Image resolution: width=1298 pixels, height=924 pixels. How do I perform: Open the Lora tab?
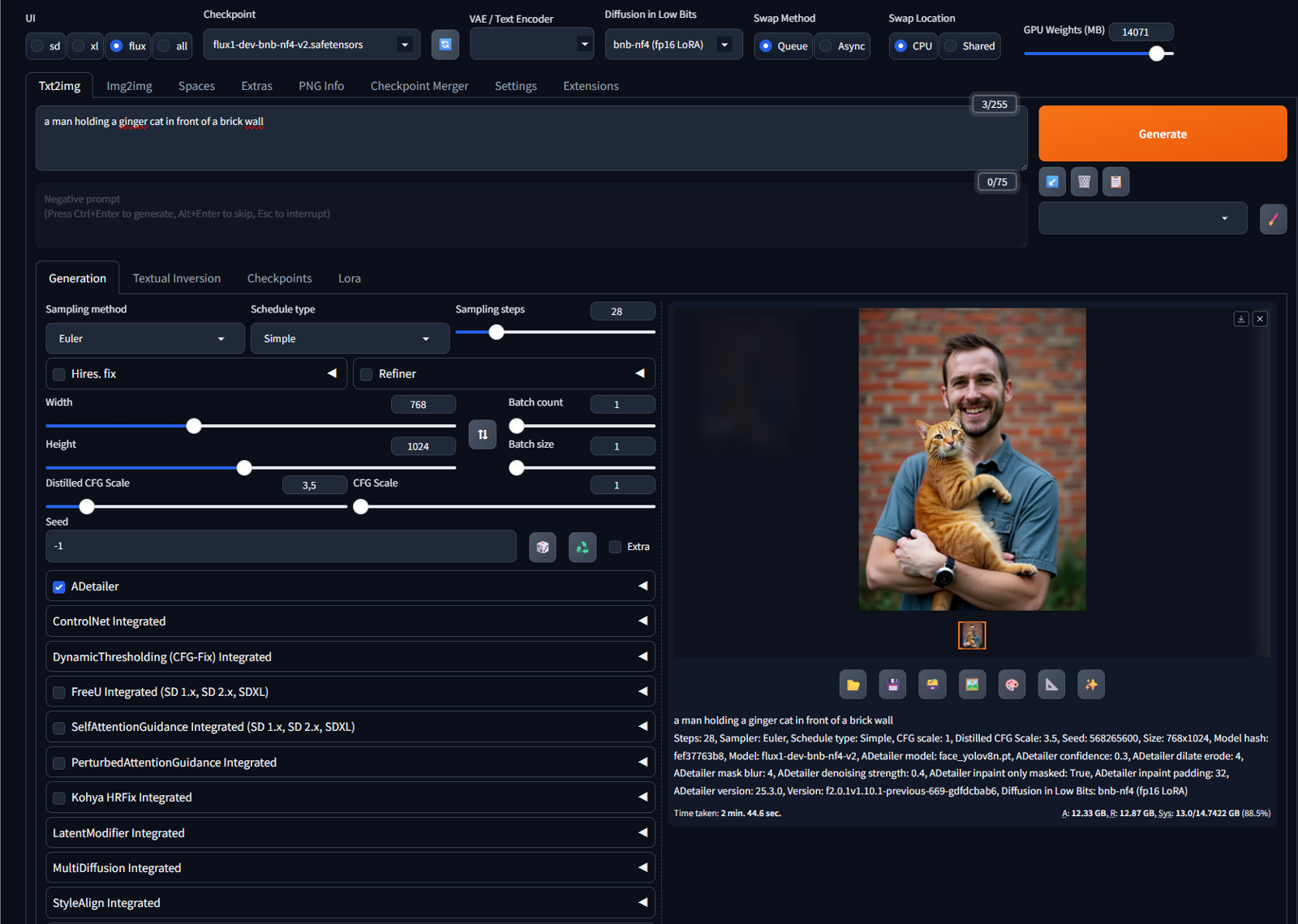(349, 277)
